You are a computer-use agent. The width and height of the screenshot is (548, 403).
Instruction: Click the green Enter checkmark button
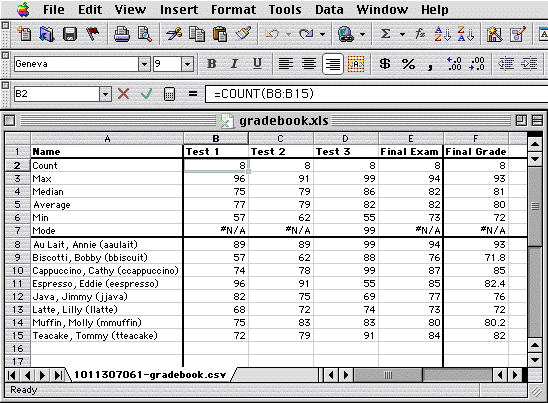pyautogui.click(x=146, y=94)
